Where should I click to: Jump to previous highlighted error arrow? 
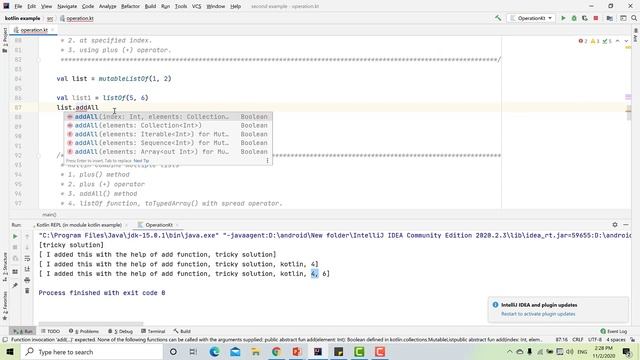tap(618, 41)
